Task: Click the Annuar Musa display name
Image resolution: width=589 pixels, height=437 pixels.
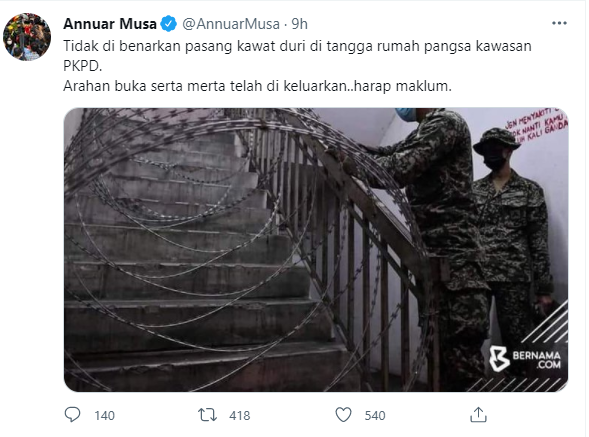Action: (110, 24)
